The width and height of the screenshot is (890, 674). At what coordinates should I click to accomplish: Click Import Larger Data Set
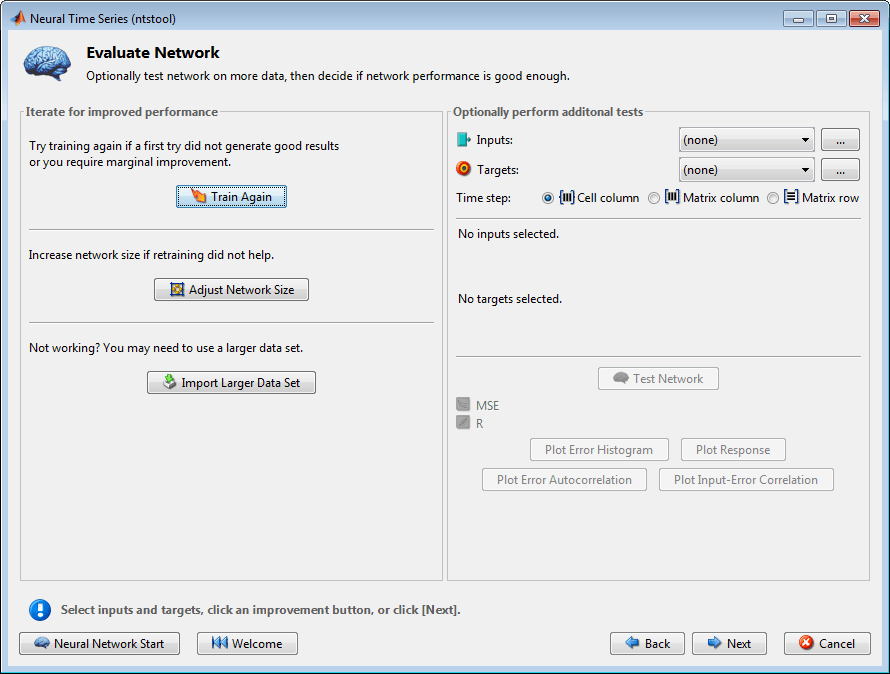click(x=231, y=383)
